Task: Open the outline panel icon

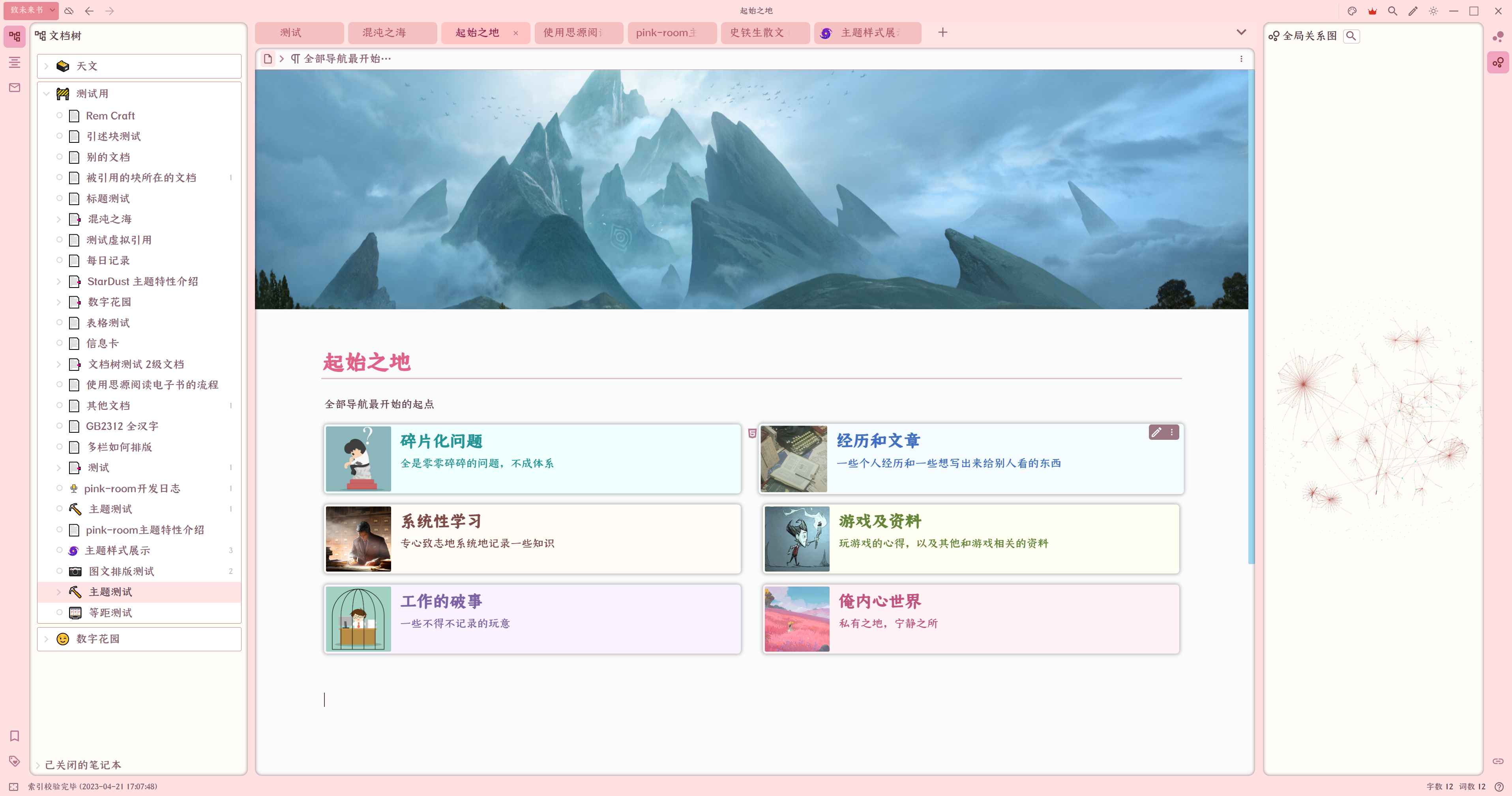Action: (x=15, y=62)
